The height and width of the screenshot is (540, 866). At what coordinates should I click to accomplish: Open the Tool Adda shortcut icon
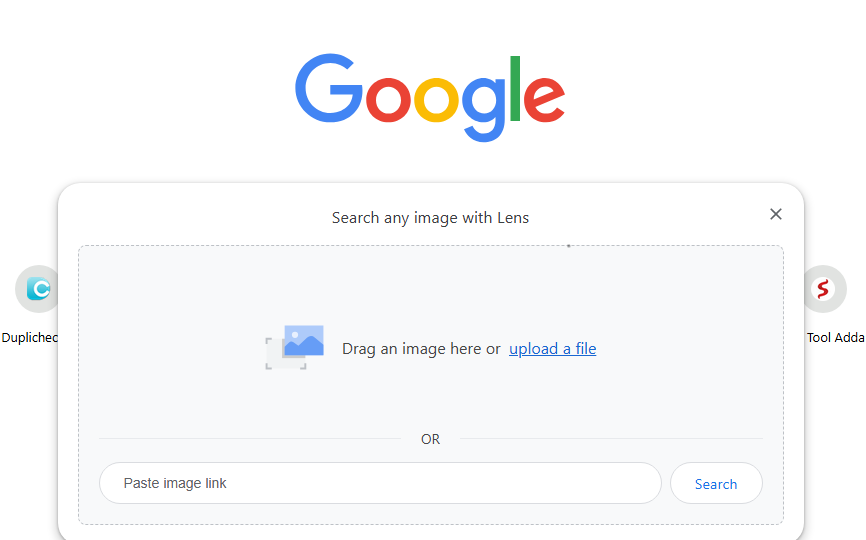(x=823, y=289)
